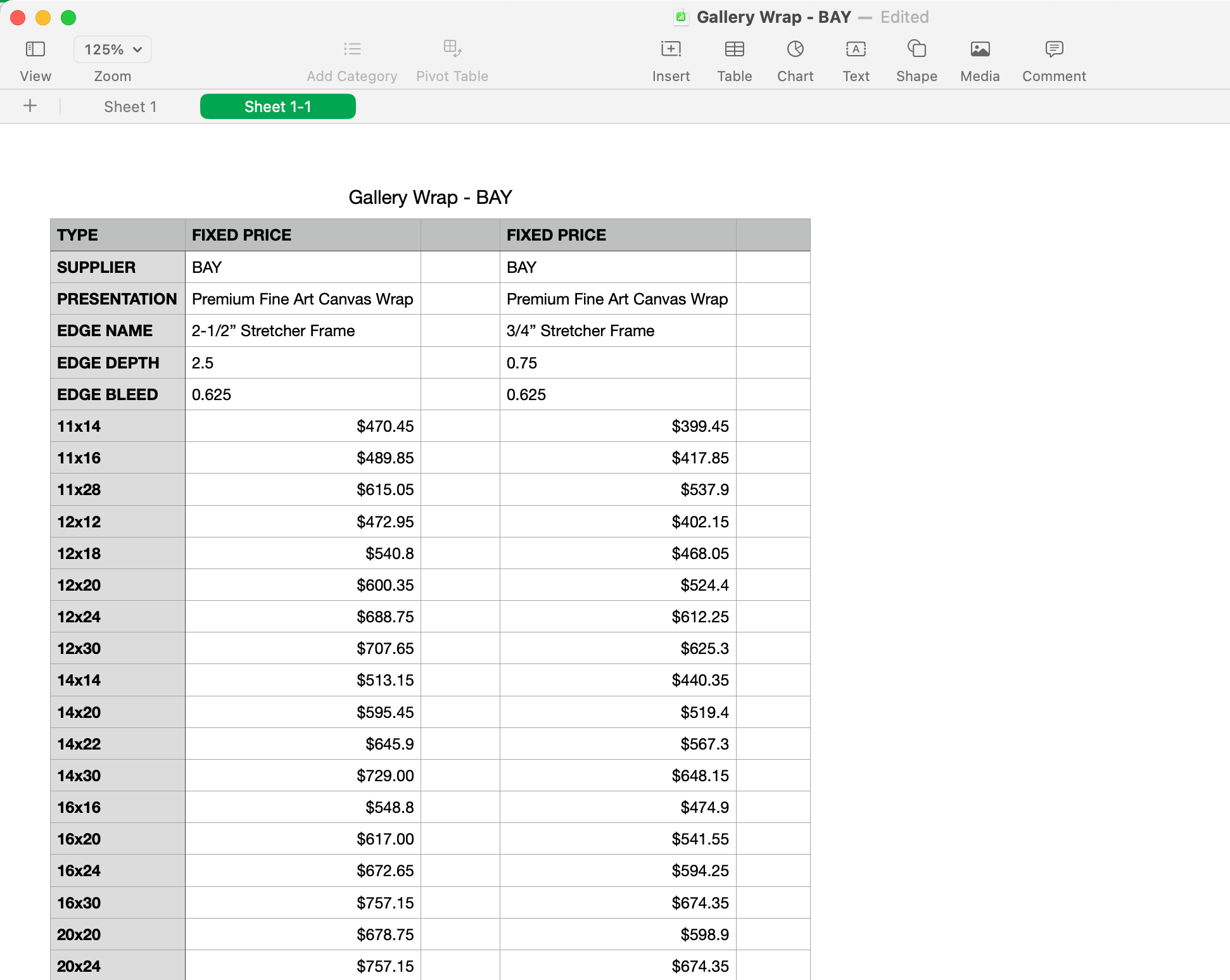Click the document title Gallery Wrap - BAY
1230x980 pixels.
pos(773,17)
